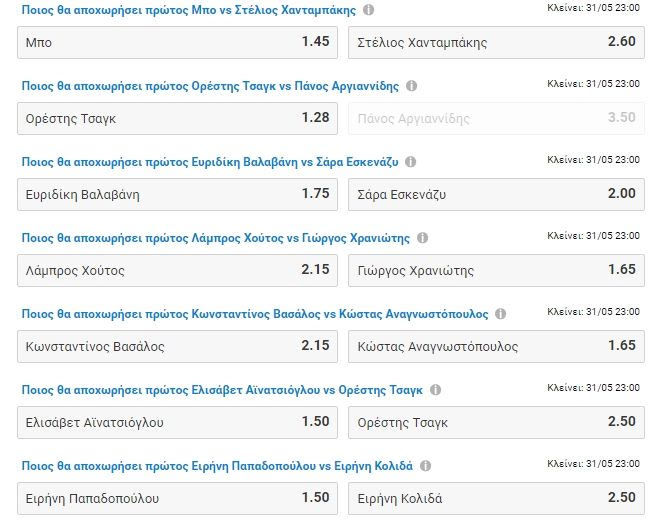The width and height of the screenshot is (648, 524).
Task: Open info icon for Ορέστης Τσαγκ vs Πάνος Αργιαννίδης
Action: click(x=412, y=86)
